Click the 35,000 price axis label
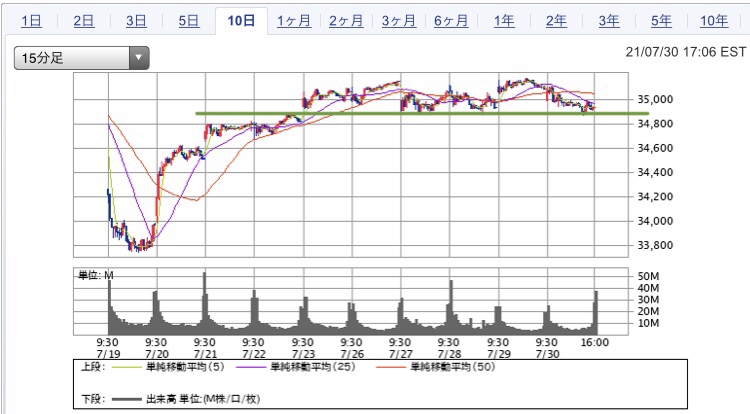The image size is (750, 414). point(655,99)
